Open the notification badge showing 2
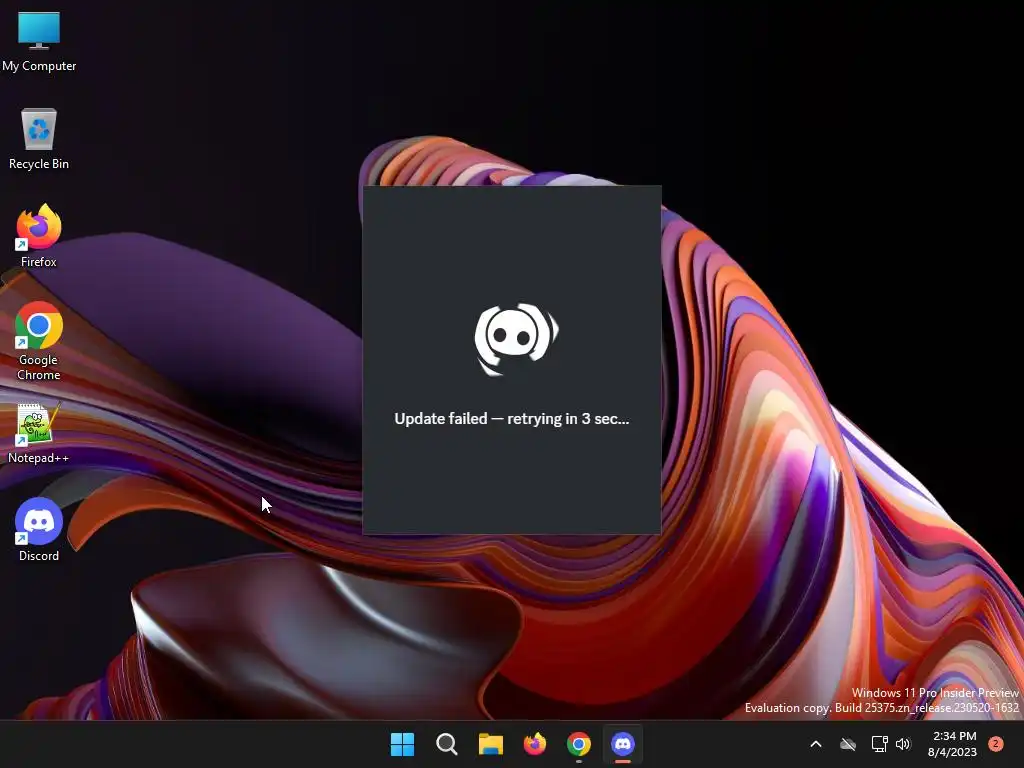Image resolution: width=1024 pixels, height=768 pixels. pyautogui.click(x=996, y=744)
